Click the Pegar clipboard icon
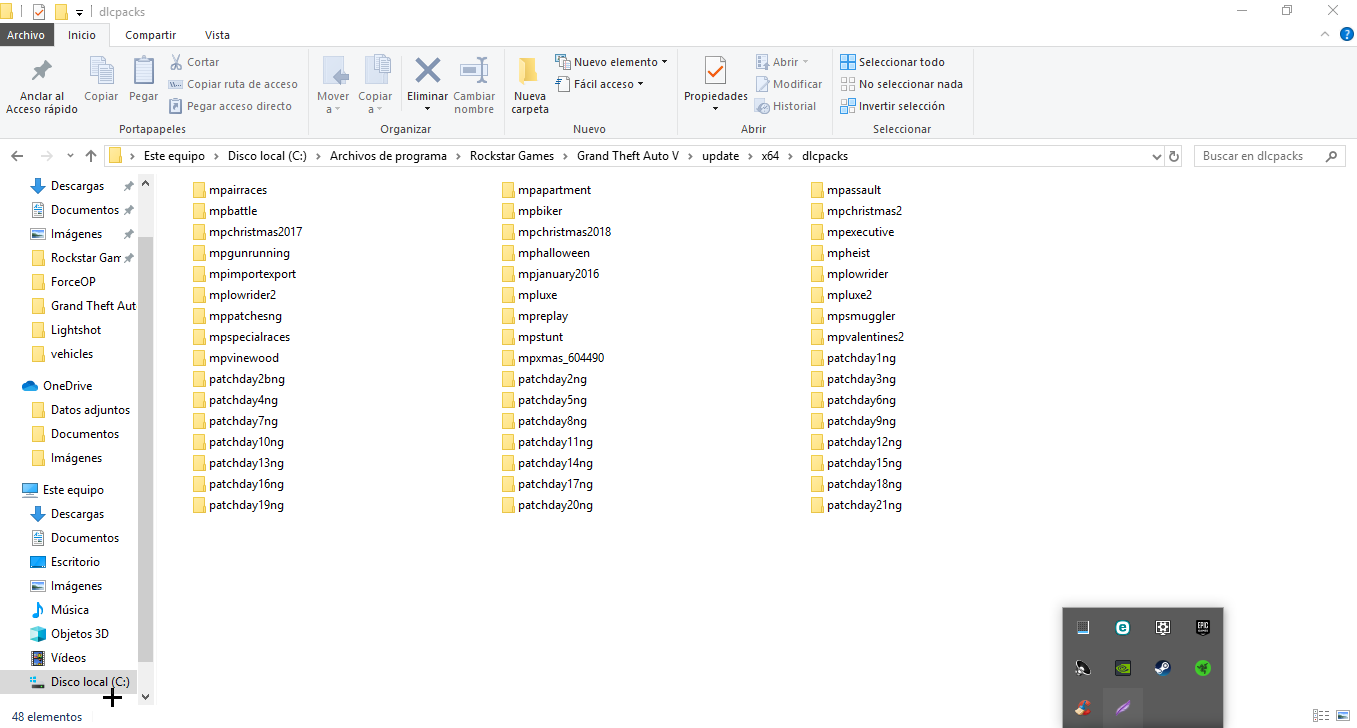The image size is (1357, 728). coord(144,70)
